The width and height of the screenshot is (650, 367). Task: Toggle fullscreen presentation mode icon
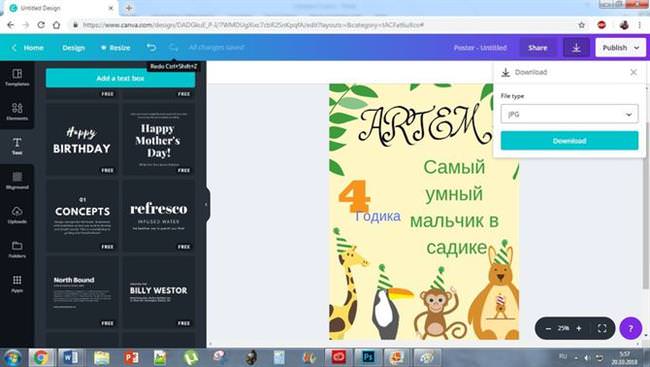(602, 328)
